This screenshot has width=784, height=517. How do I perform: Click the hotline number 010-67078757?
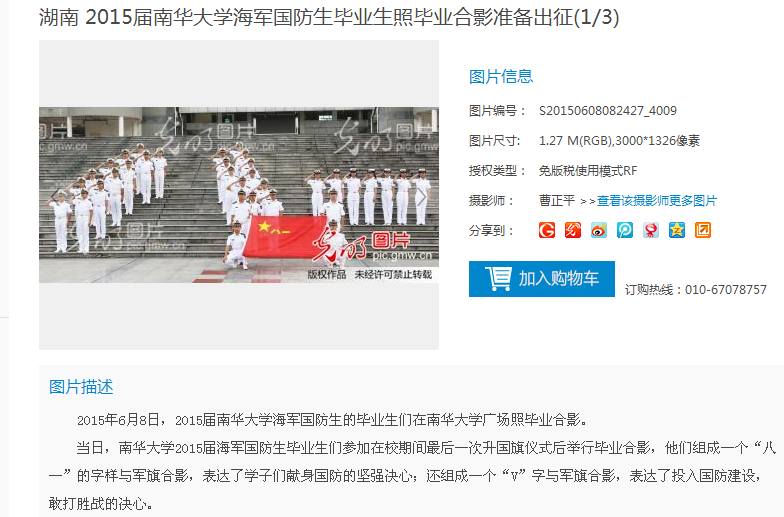pyautogui.click(x=726, y=290)
